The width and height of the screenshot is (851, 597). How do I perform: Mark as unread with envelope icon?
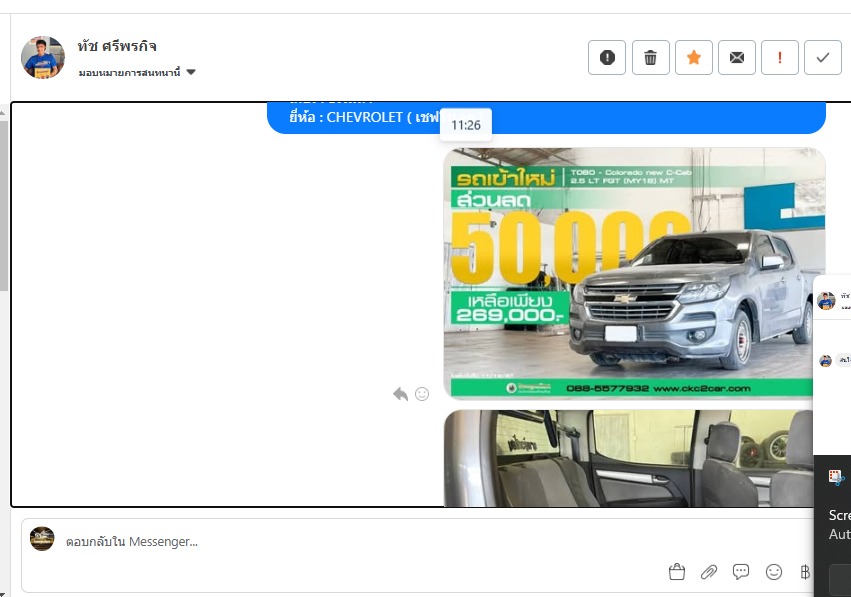tap(736, 58)
